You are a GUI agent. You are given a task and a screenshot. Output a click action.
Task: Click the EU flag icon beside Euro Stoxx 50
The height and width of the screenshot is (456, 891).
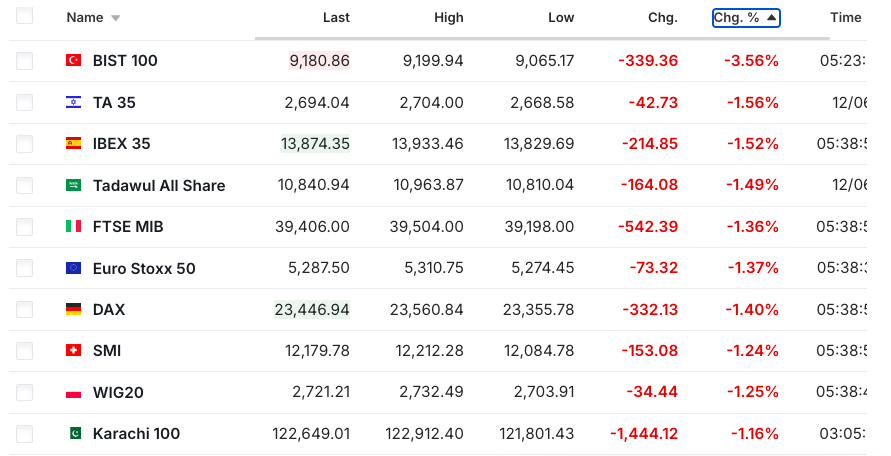[x=73, y=268]
